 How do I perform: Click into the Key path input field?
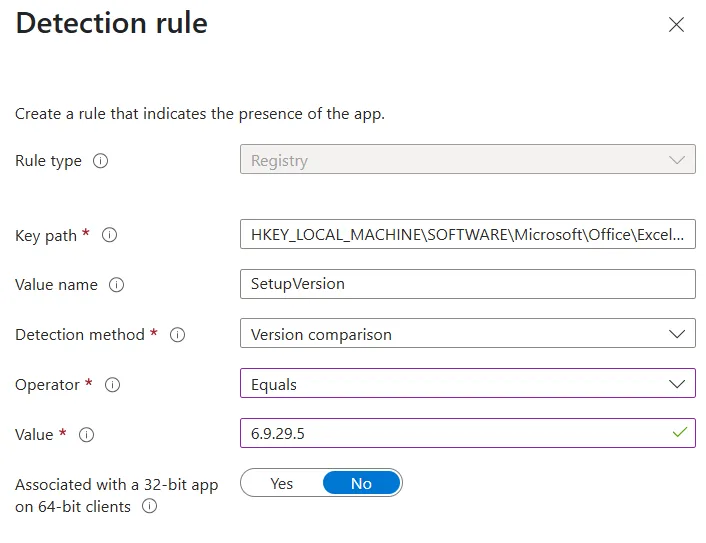[468, 234]
